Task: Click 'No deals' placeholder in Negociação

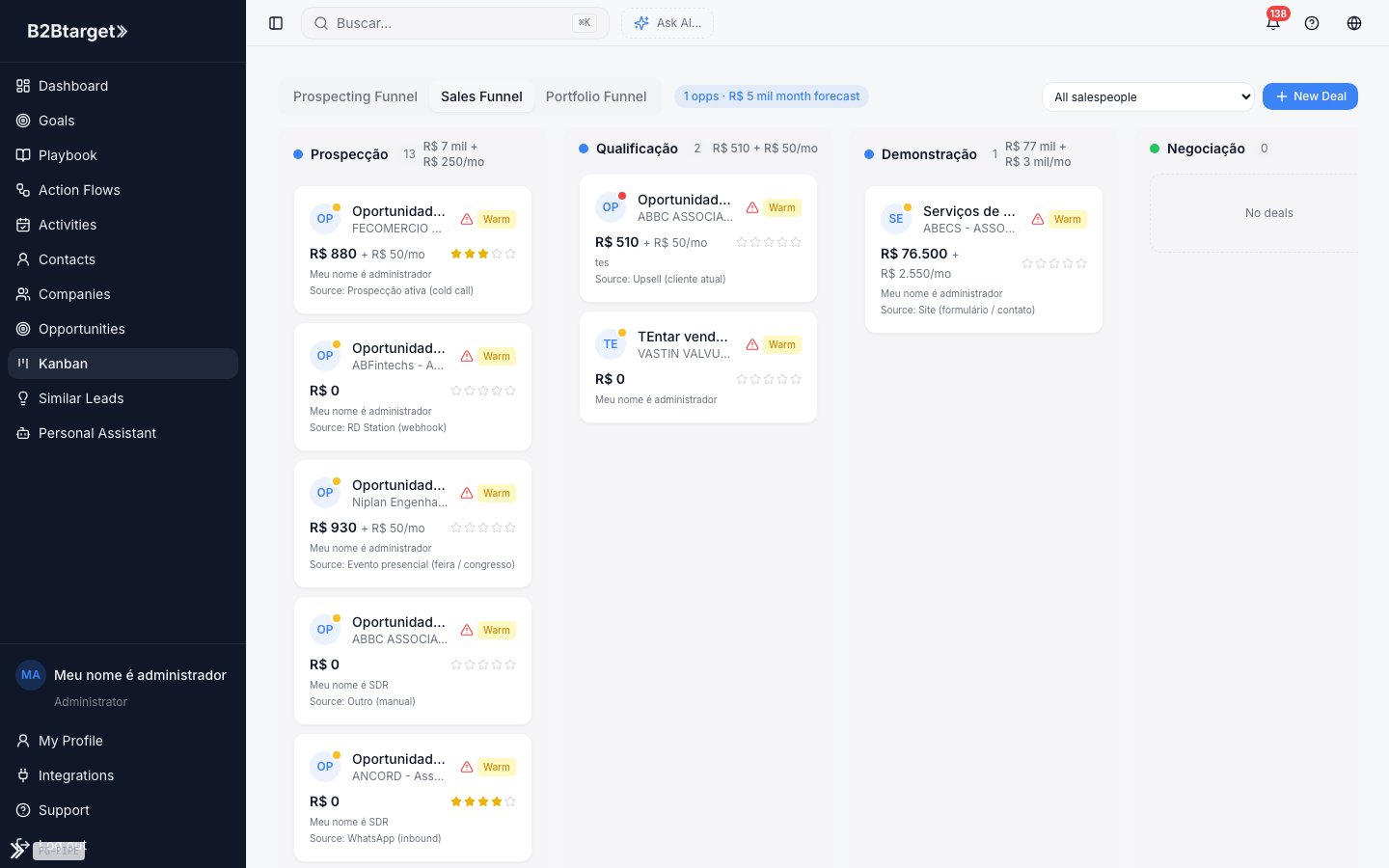Action: click(1268, 213)
